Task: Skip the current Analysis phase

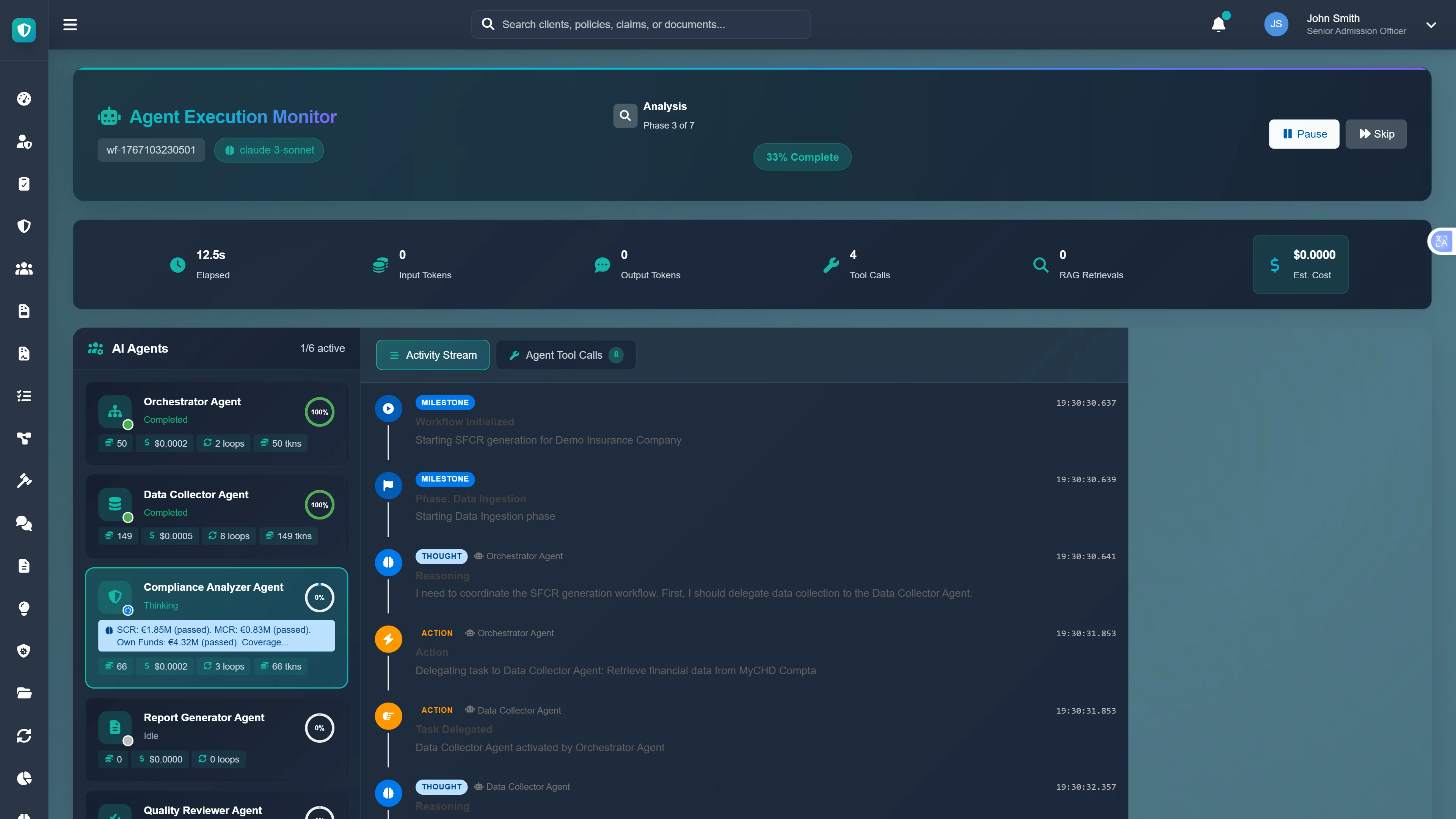Action: coord(1376,134)
